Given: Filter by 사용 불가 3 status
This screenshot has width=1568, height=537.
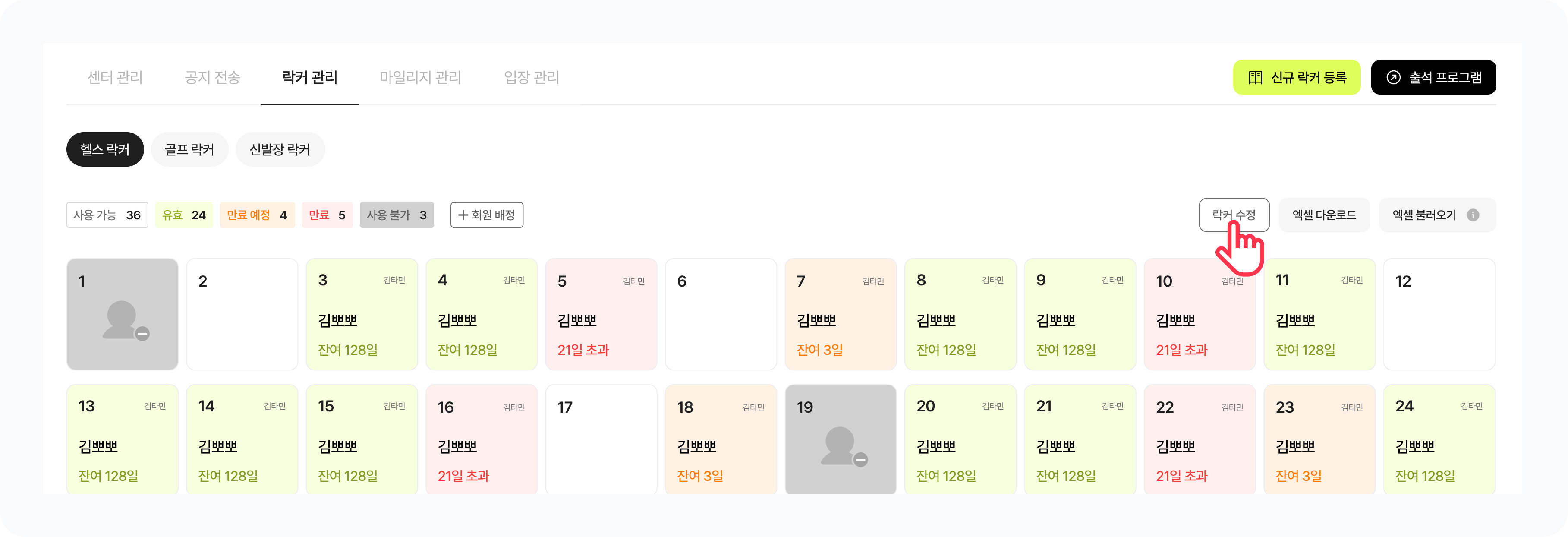Looking at the screenshot, I should click(x=396, y=215).
